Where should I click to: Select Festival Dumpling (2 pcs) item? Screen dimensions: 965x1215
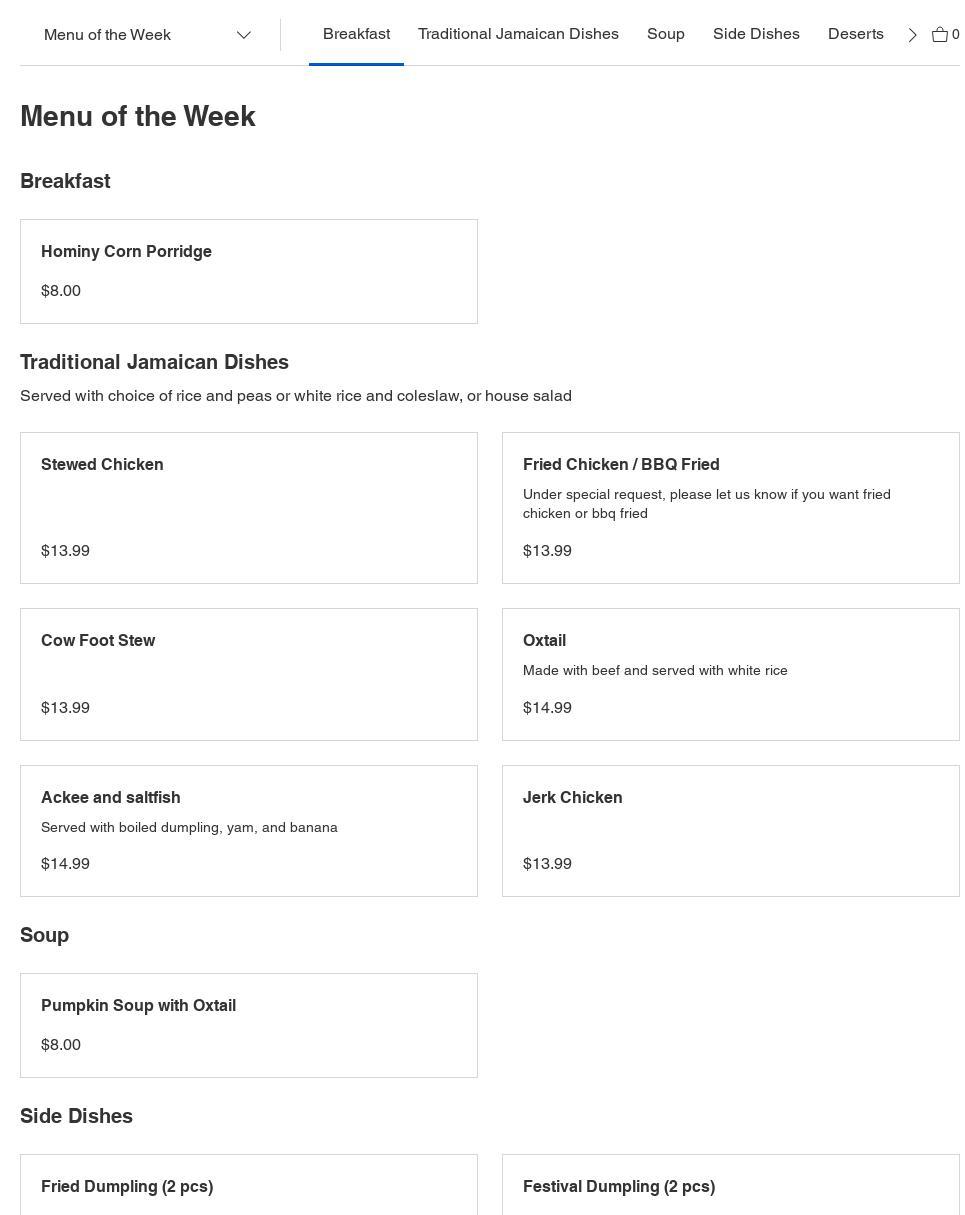pyautogui.click(x=730, y=1187)
